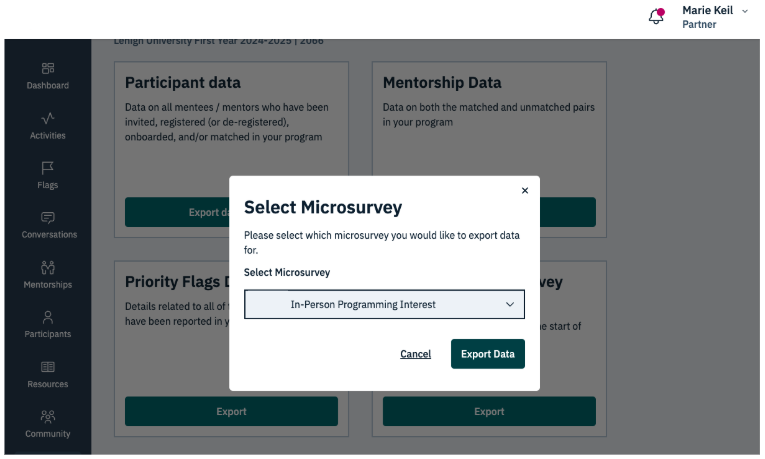The image size is (765, 459).
Task: Open Activities from the sidebar icon
Action: 48,118
